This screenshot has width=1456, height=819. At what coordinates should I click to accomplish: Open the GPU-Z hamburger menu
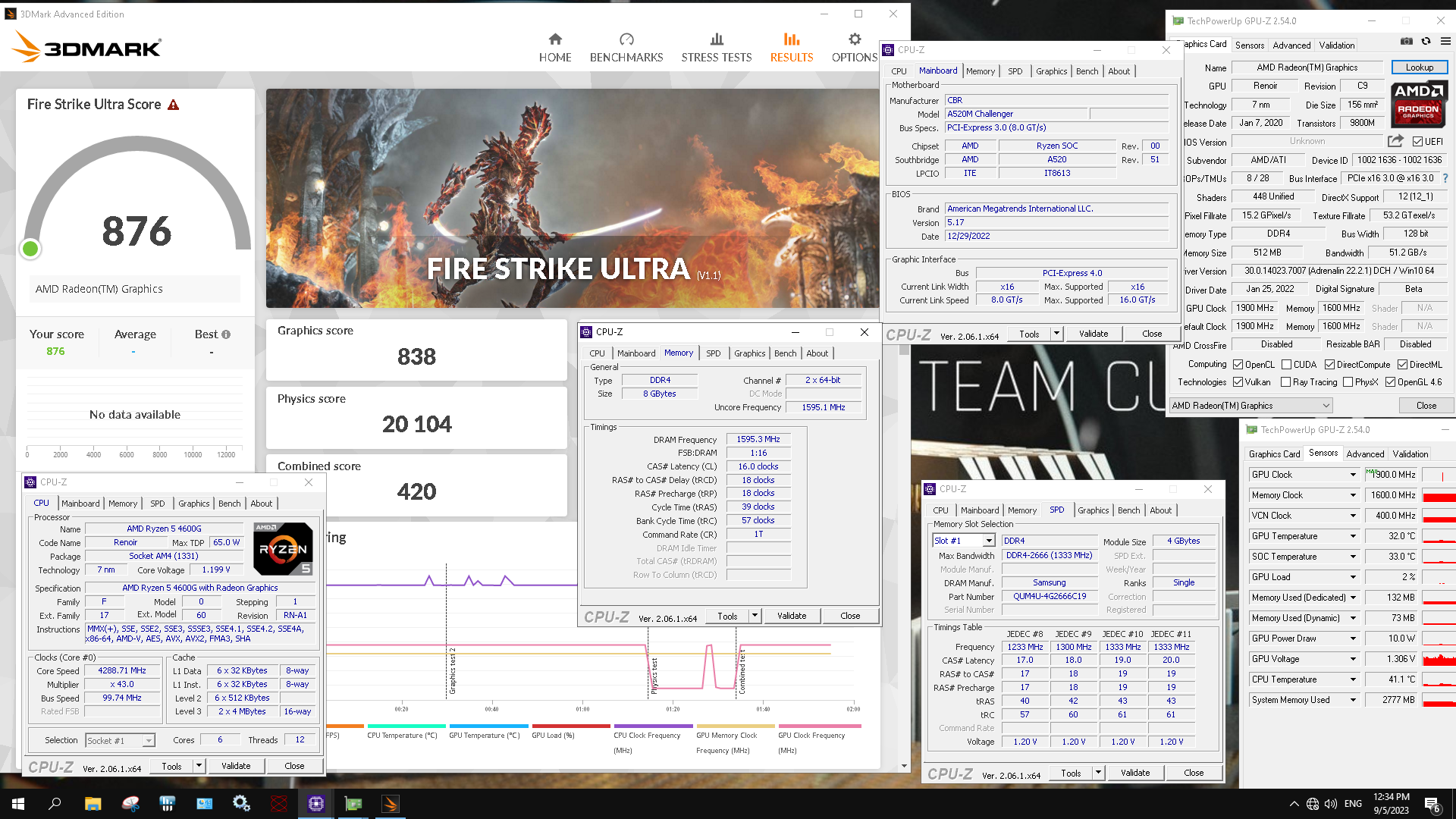1445,42
